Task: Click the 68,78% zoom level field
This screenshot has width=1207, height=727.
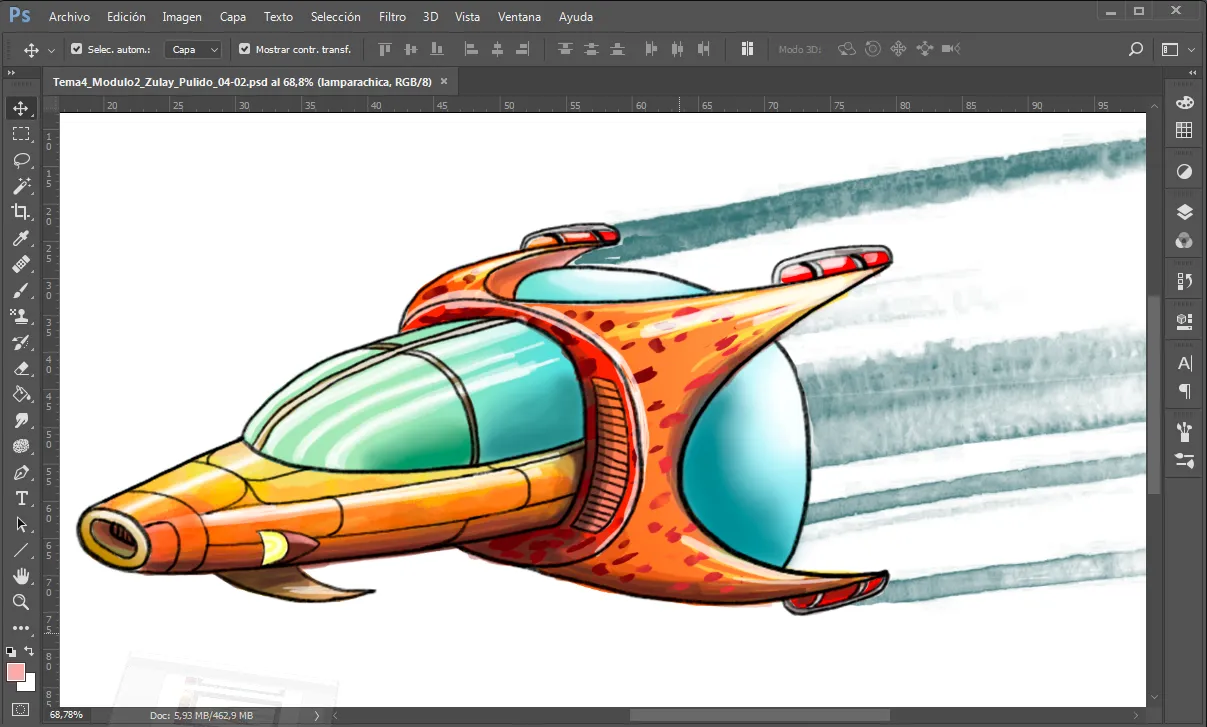Action: pos(66,715)
